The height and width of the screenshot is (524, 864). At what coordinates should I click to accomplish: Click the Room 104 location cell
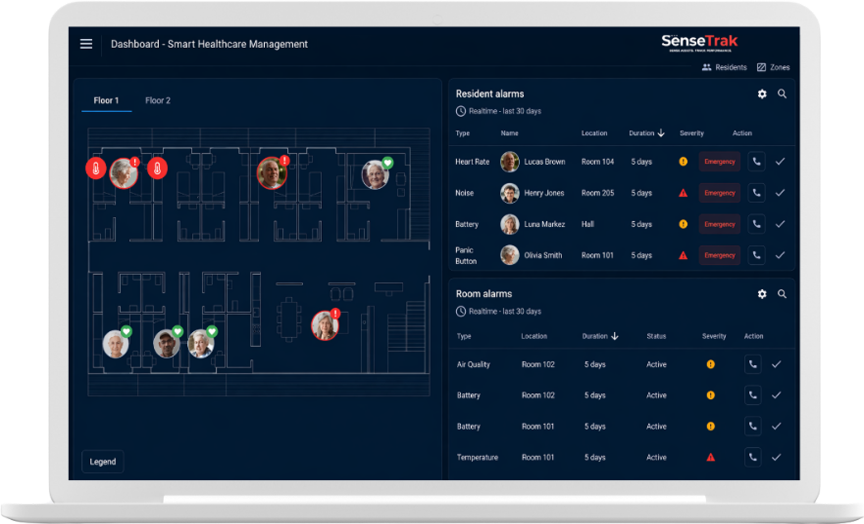(598, 161)
